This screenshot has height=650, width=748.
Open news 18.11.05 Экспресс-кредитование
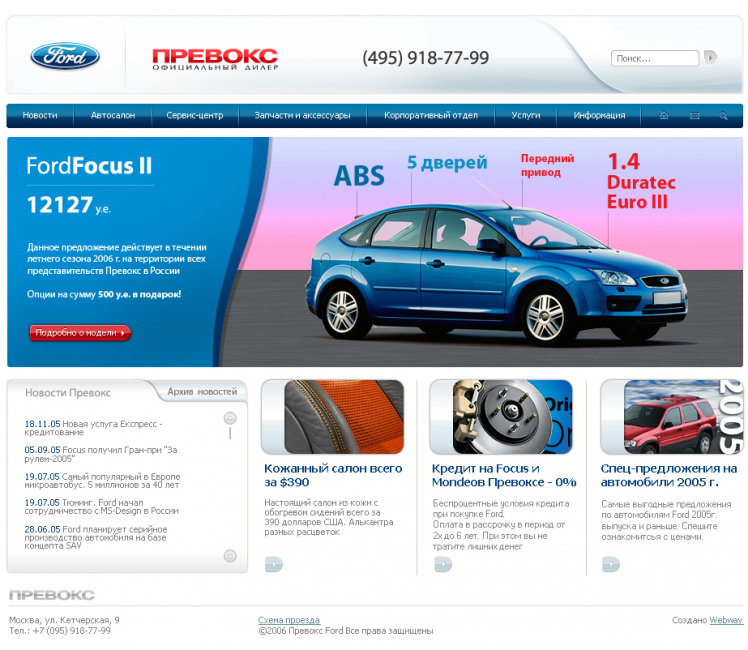pyautogui.click(x=94, y=428)
